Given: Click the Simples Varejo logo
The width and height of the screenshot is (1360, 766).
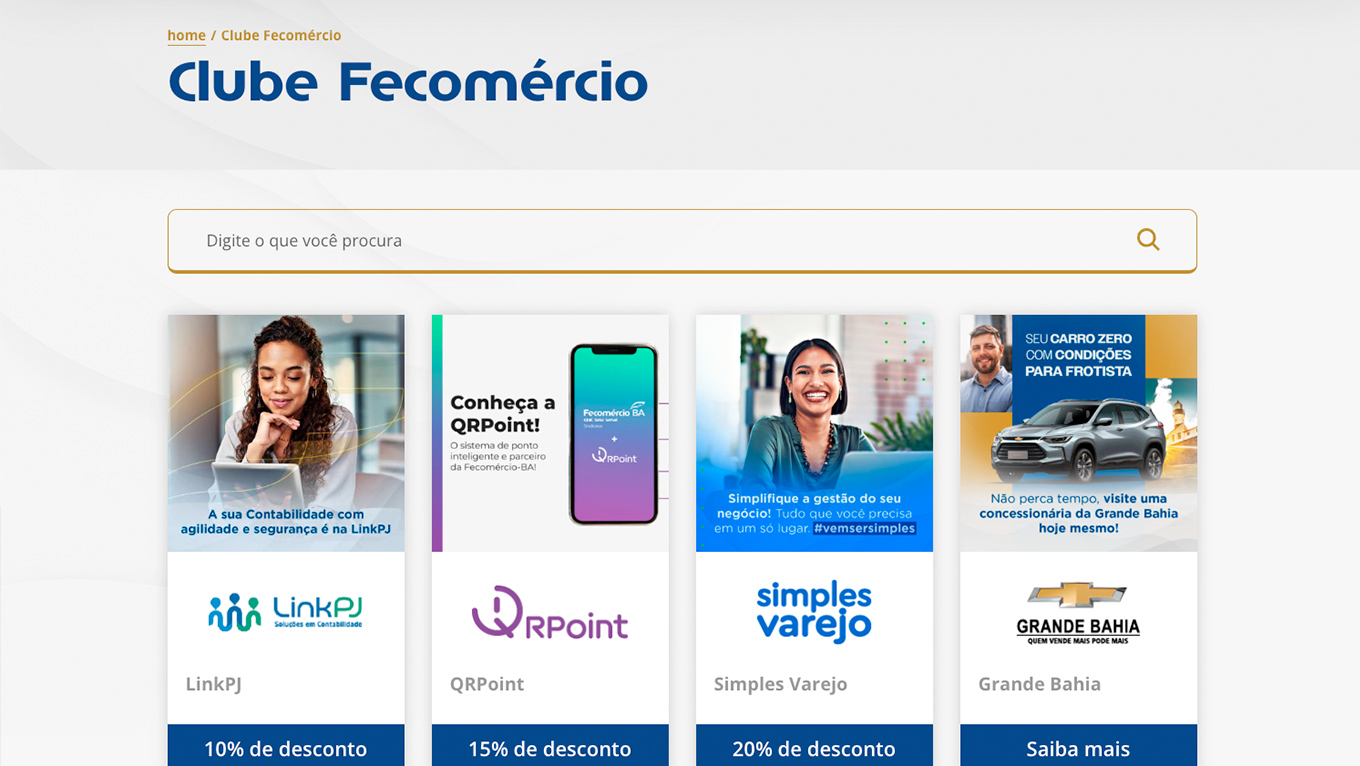Looking at the screenshot, I should coord(814,611).
